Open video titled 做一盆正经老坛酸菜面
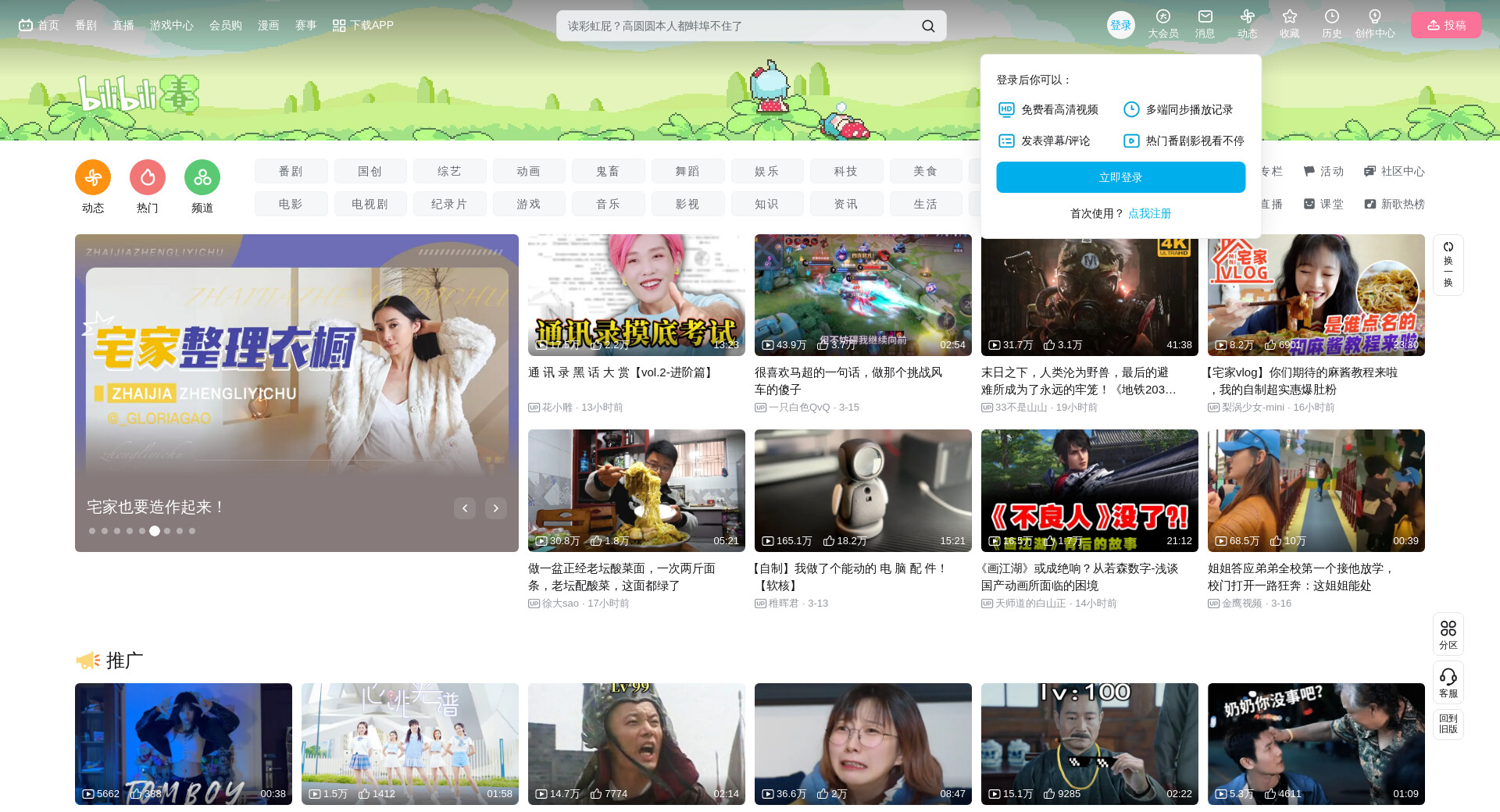This screenshot has width=1500, height=812. pos(622,577)
